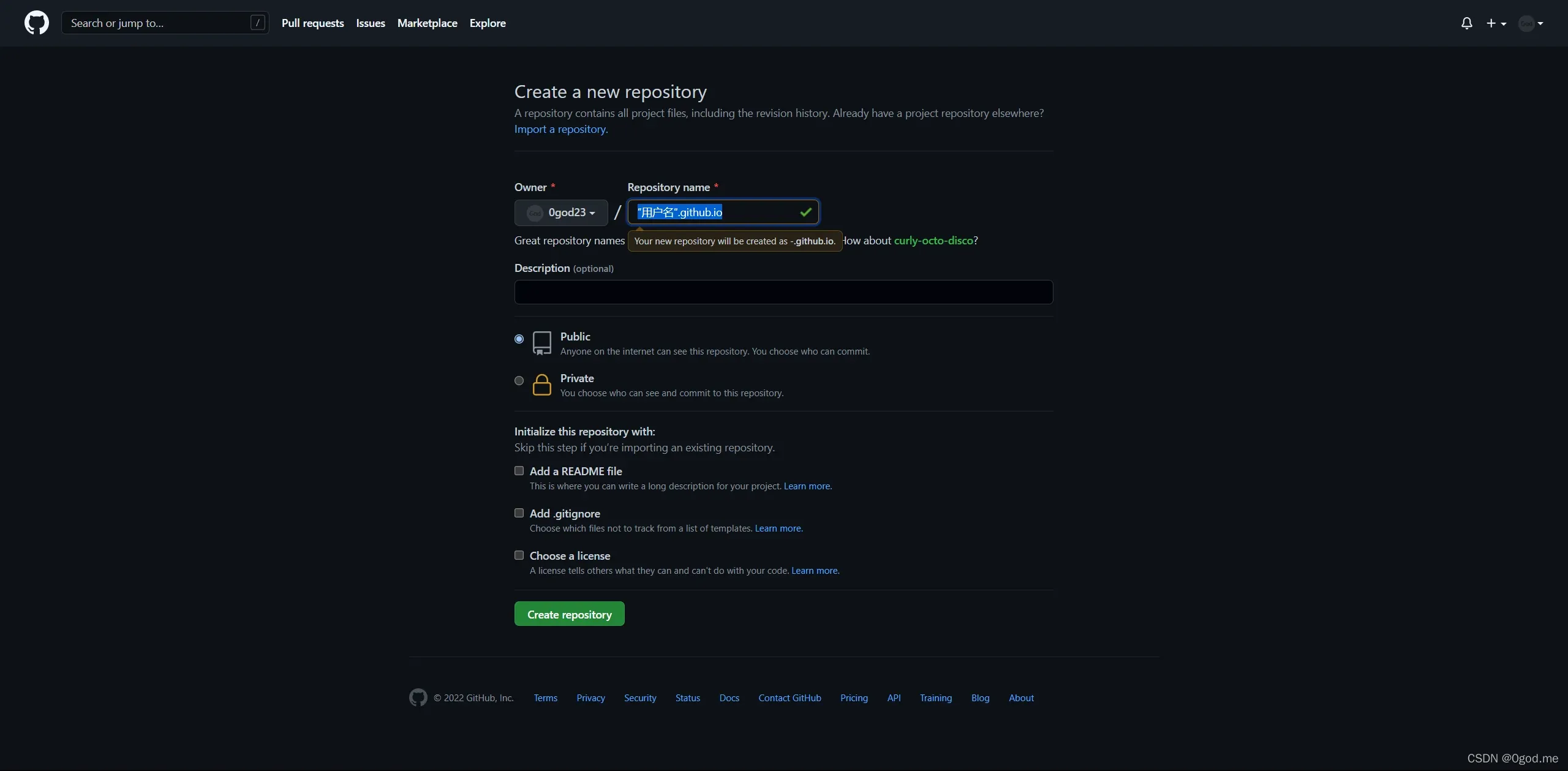The image size is (1568, 771).
Task: Open Marketplace from the header
Action: tap(427, 23)
